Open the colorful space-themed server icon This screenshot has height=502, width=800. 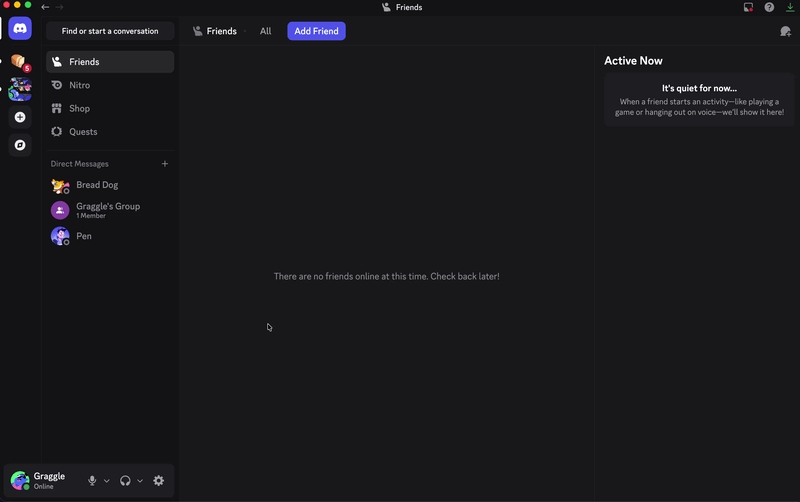point(20,89)
